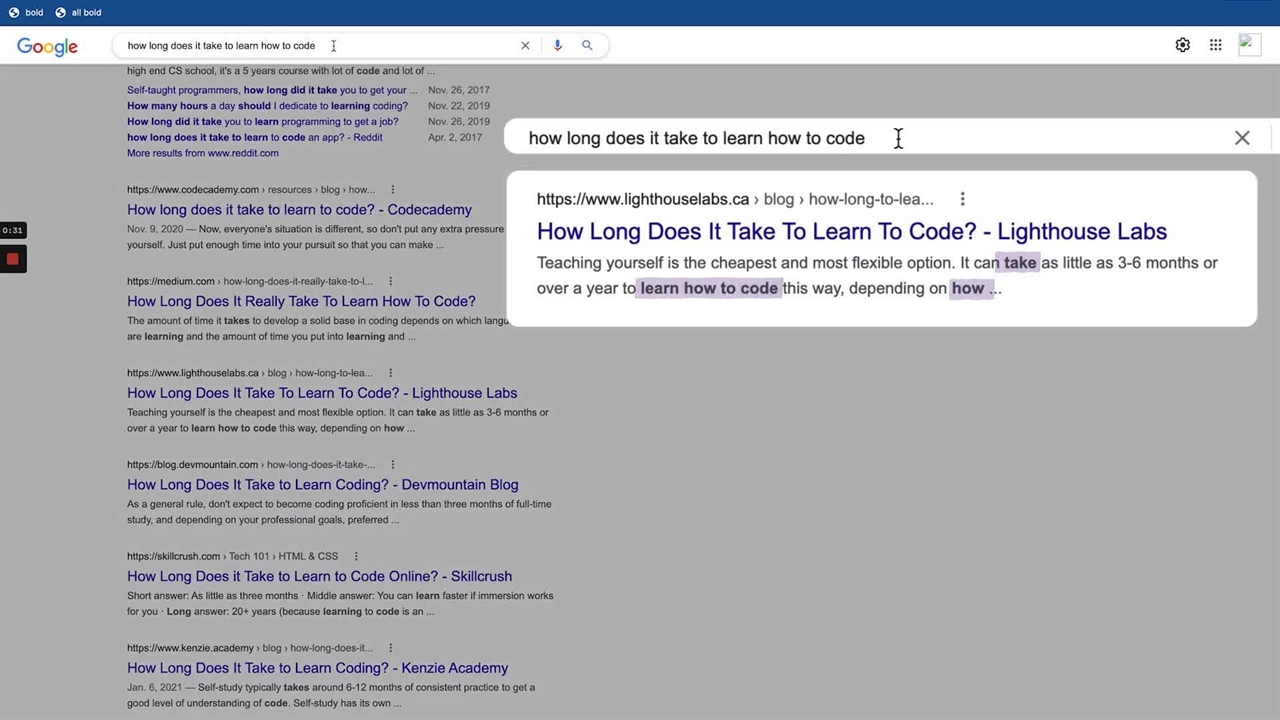Click the Google logo
The image size is (1280, 720).
tap(47, 46)
